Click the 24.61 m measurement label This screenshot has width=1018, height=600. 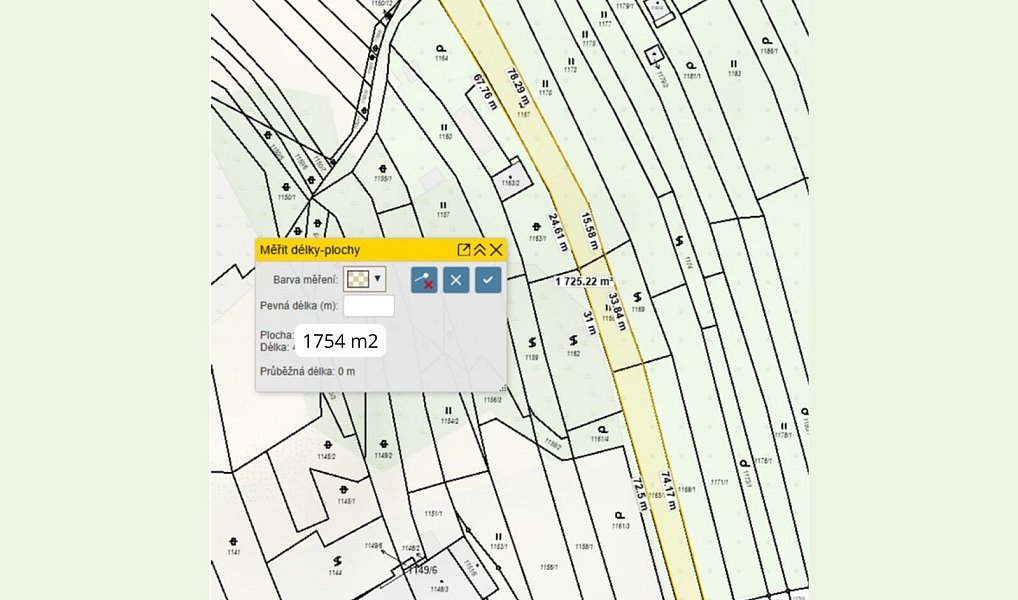(558, 232)
